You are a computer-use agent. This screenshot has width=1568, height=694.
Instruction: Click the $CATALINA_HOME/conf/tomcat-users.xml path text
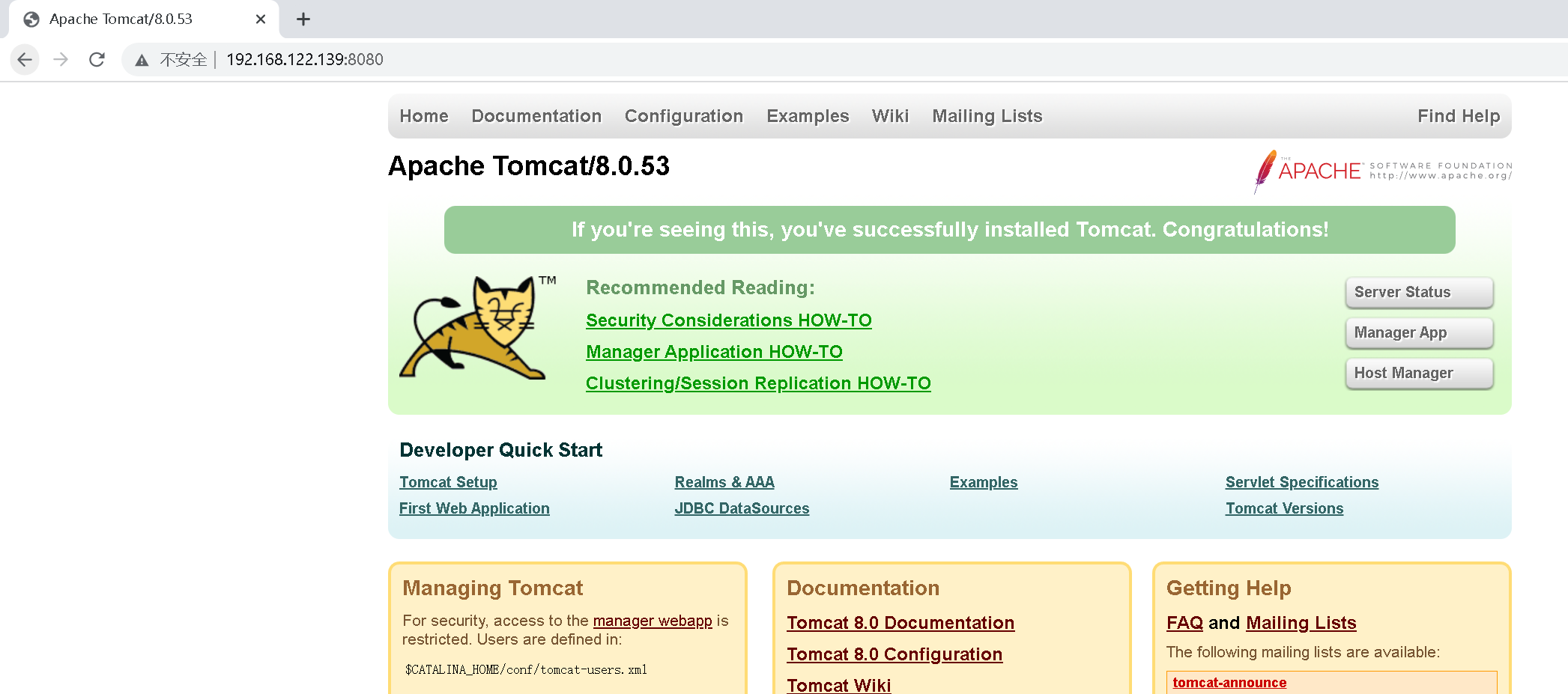526,669
